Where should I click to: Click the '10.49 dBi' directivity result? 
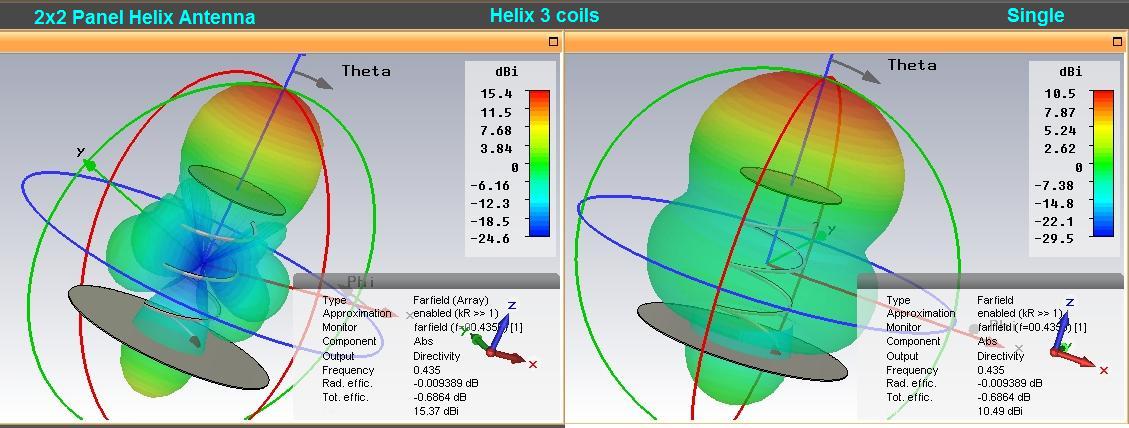point(999,411)
